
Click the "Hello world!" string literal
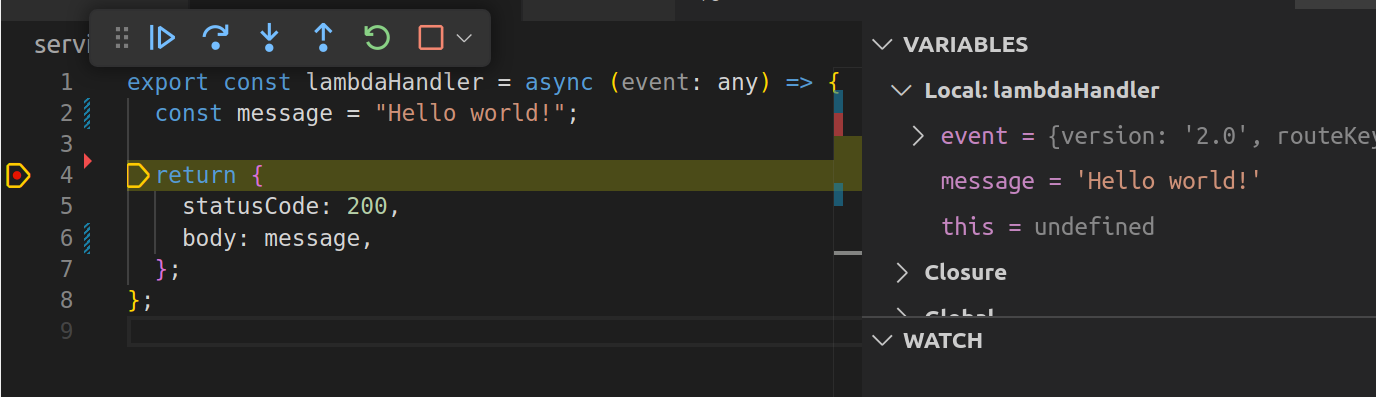tap(471, 113)
